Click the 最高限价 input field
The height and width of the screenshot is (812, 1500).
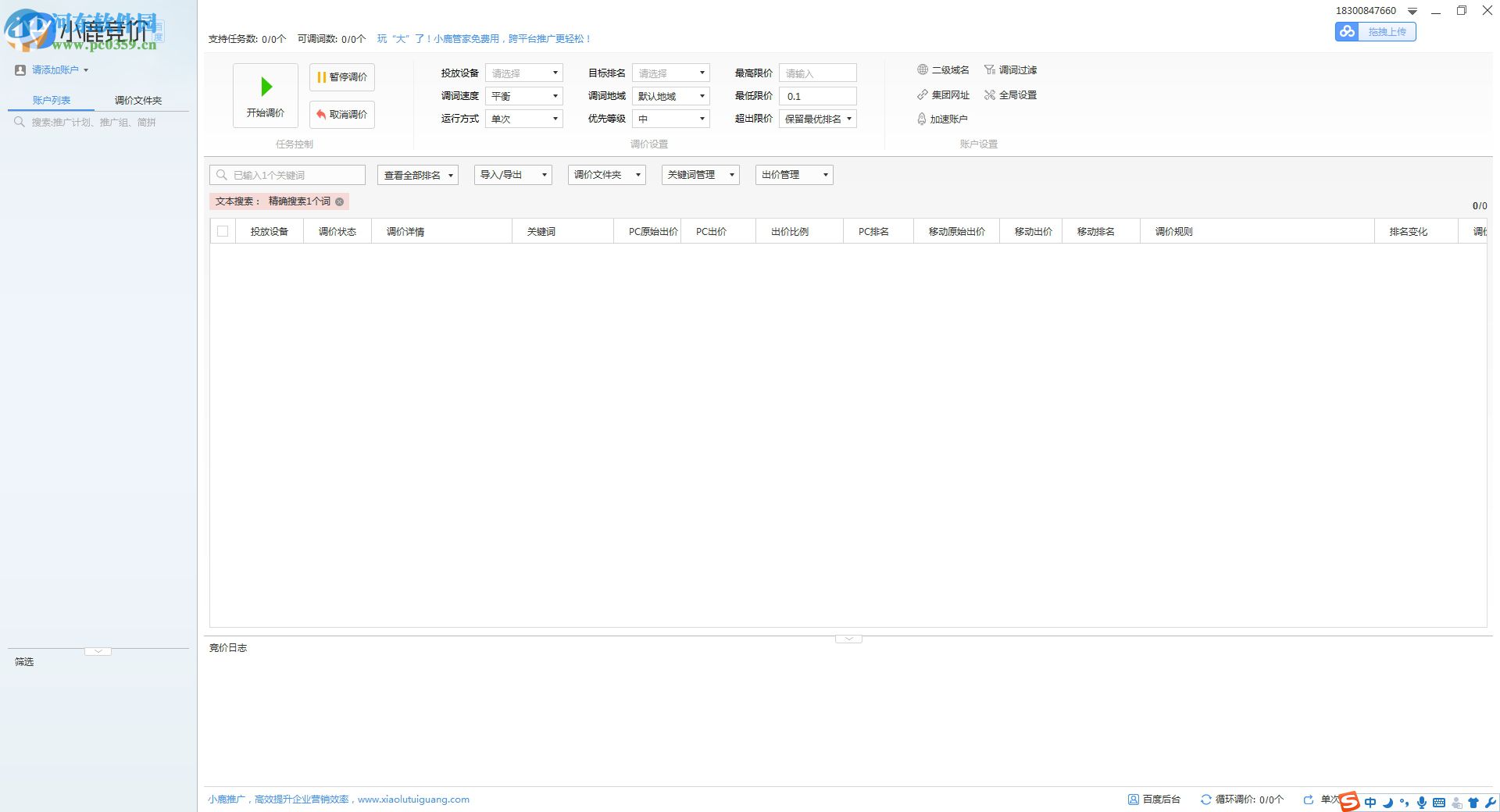click(817, 73)
